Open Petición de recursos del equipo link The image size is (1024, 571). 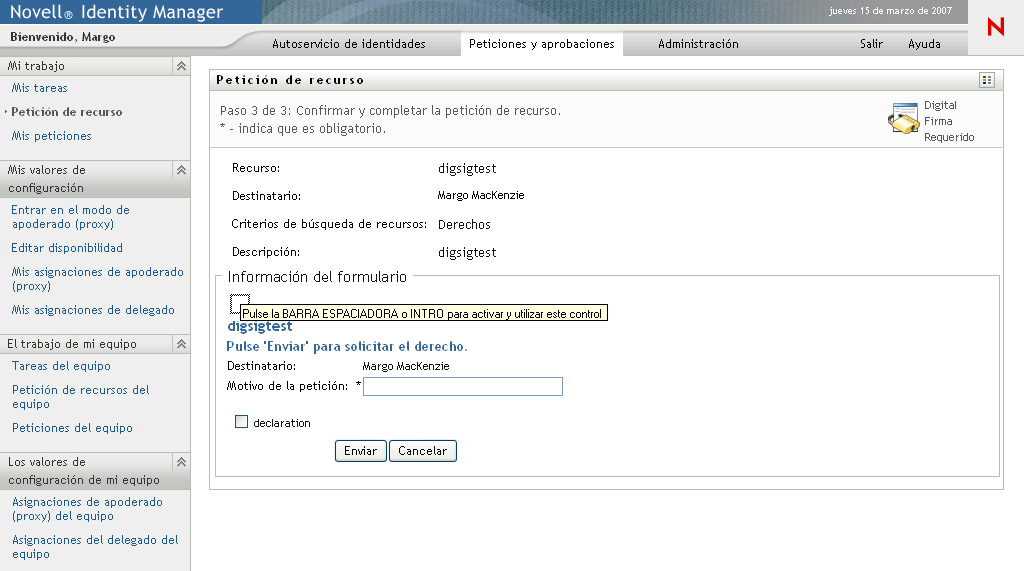[80, 397]
